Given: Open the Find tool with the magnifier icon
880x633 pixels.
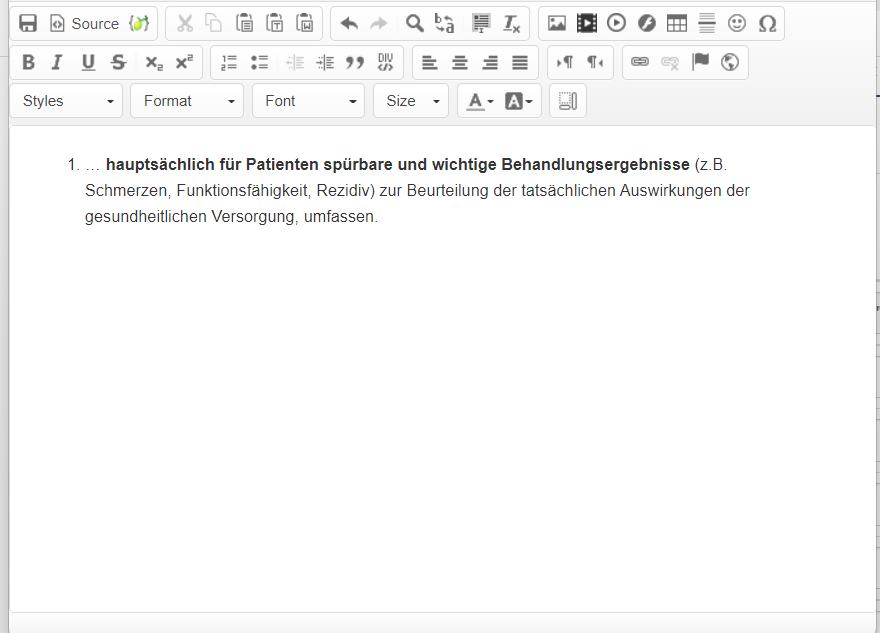Looking at the screenshot, I should click(414, 23).
